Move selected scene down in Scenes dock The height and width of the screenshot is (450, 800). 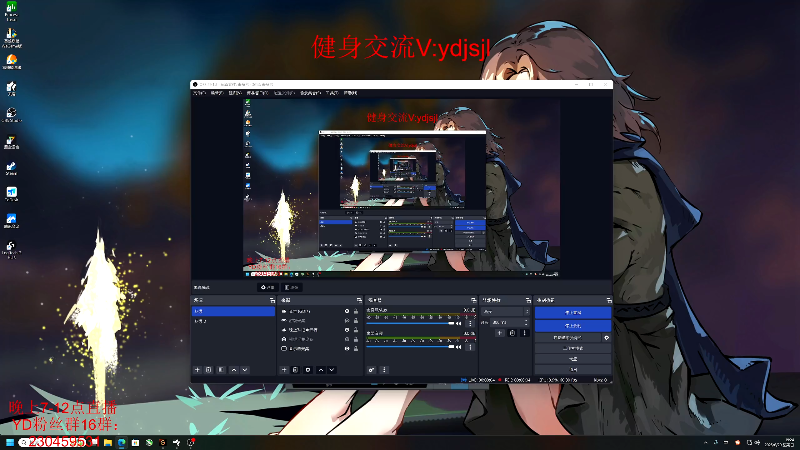(x=245, y=369)
